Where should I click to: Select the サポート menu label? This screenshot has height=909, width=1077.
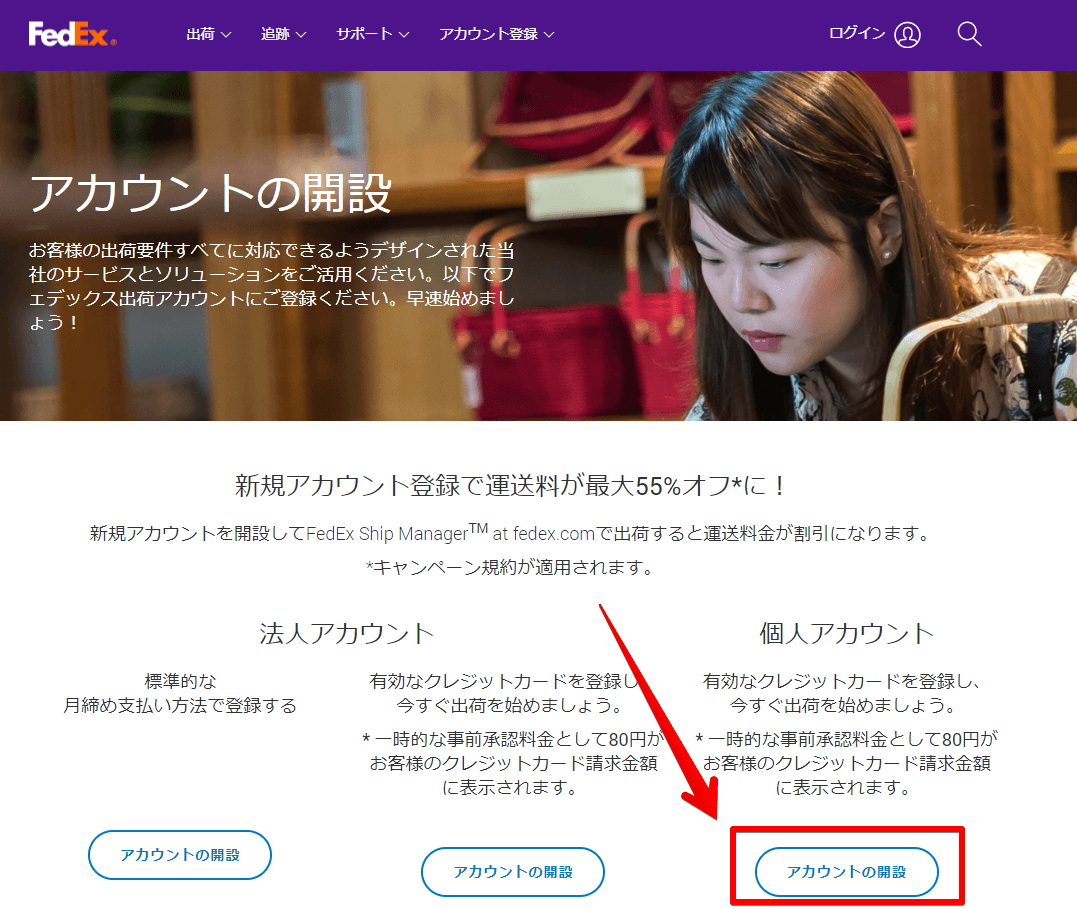click(364, 34)
